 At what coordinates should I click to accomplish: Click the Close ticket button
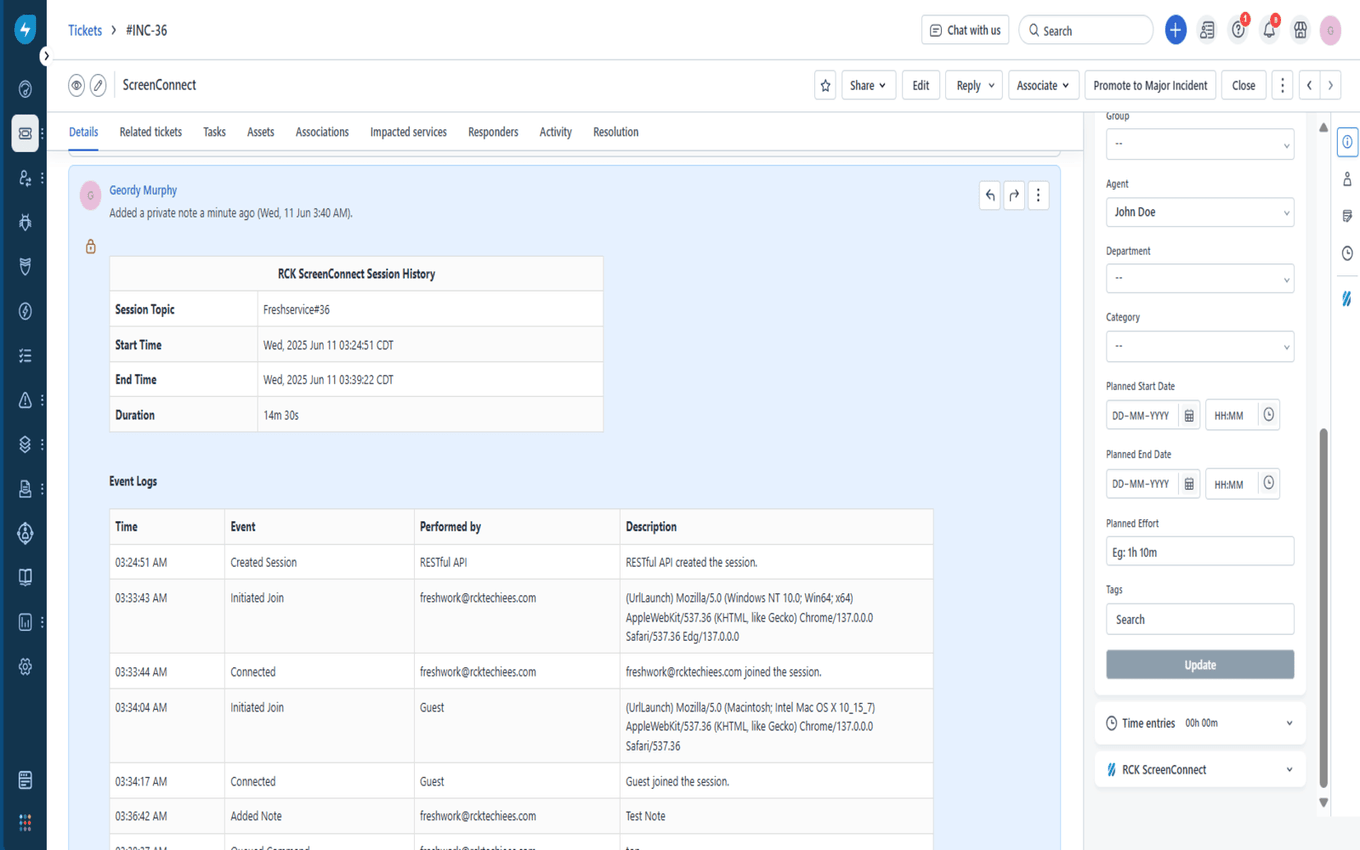1244,86
